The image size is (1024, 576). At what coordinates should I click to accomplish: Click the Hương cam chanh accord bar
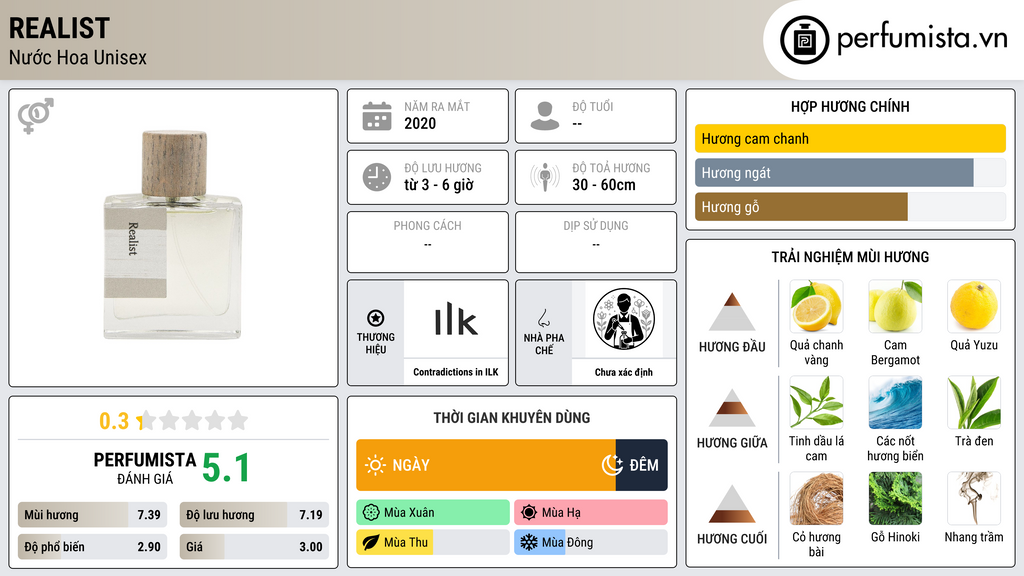(x=850, y=138)
